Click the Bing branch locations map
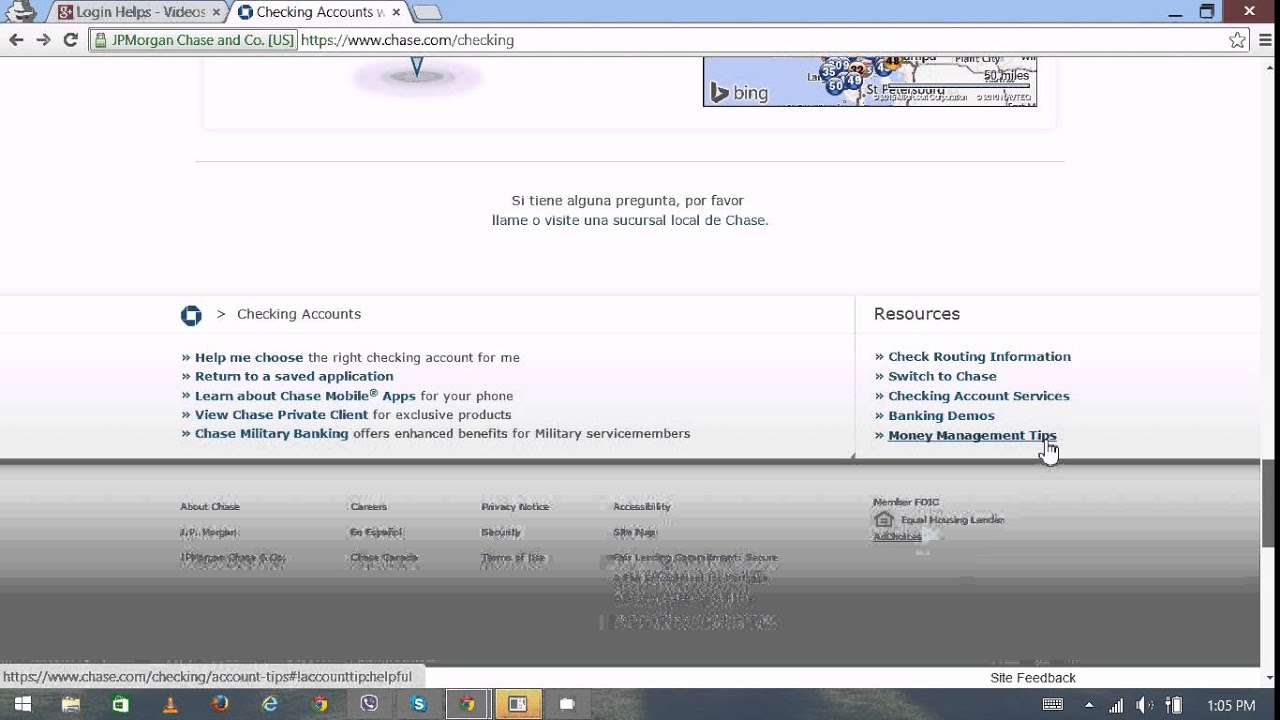The width and height of the screenshot is (1280, 720). 870,81
